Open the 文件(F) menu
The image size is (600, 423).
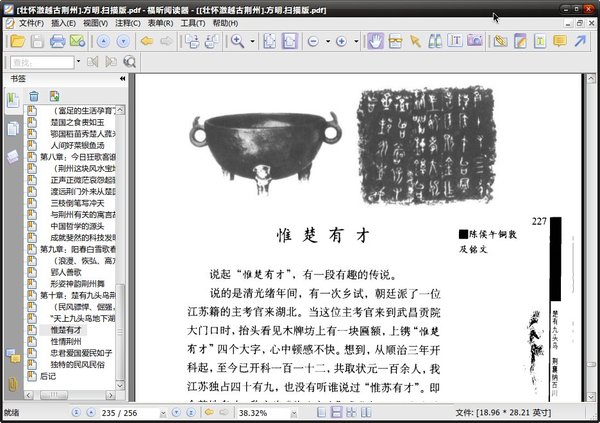30,23
